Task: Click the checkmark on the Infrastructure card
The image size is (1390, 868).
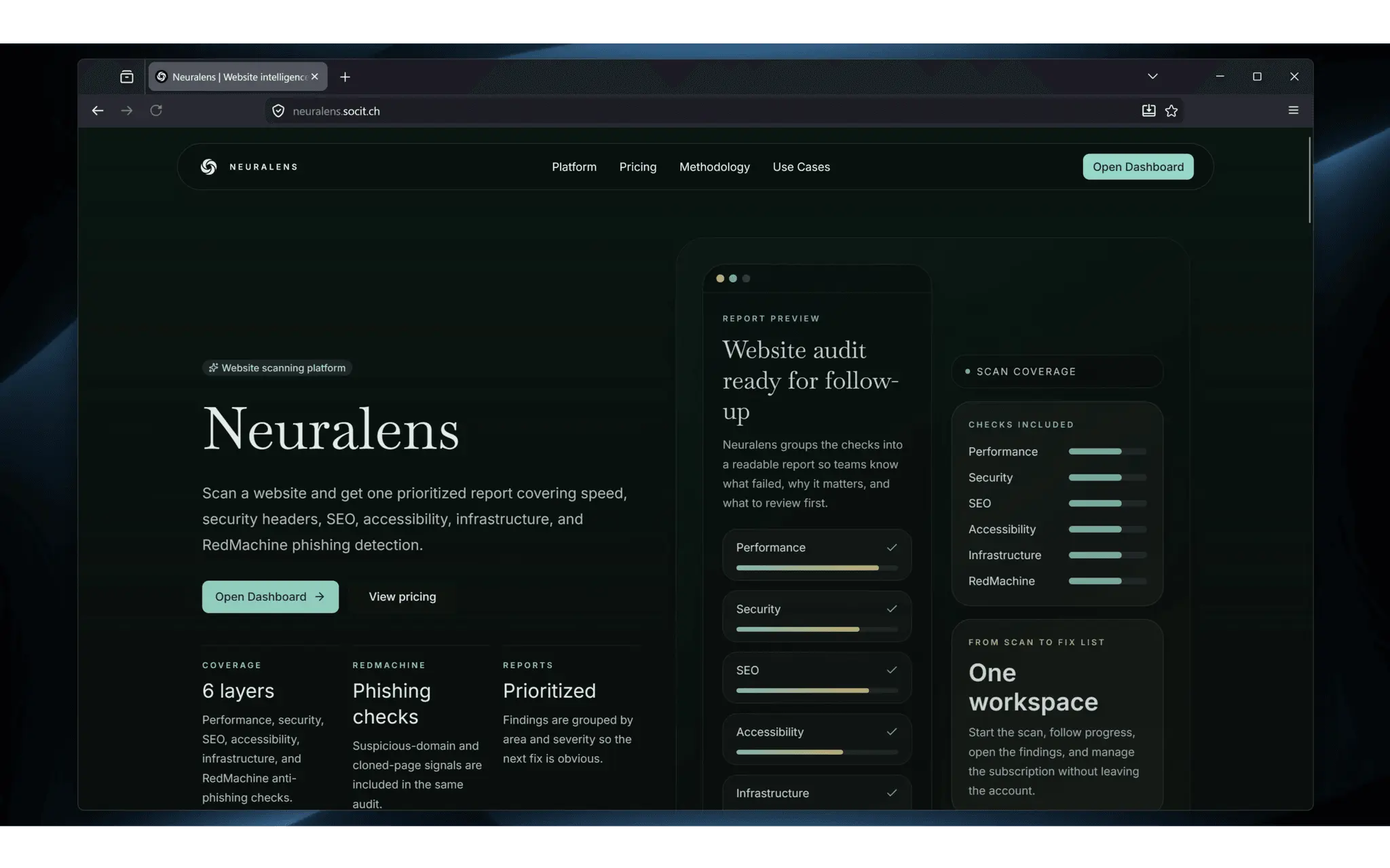Action: [892, 793]
